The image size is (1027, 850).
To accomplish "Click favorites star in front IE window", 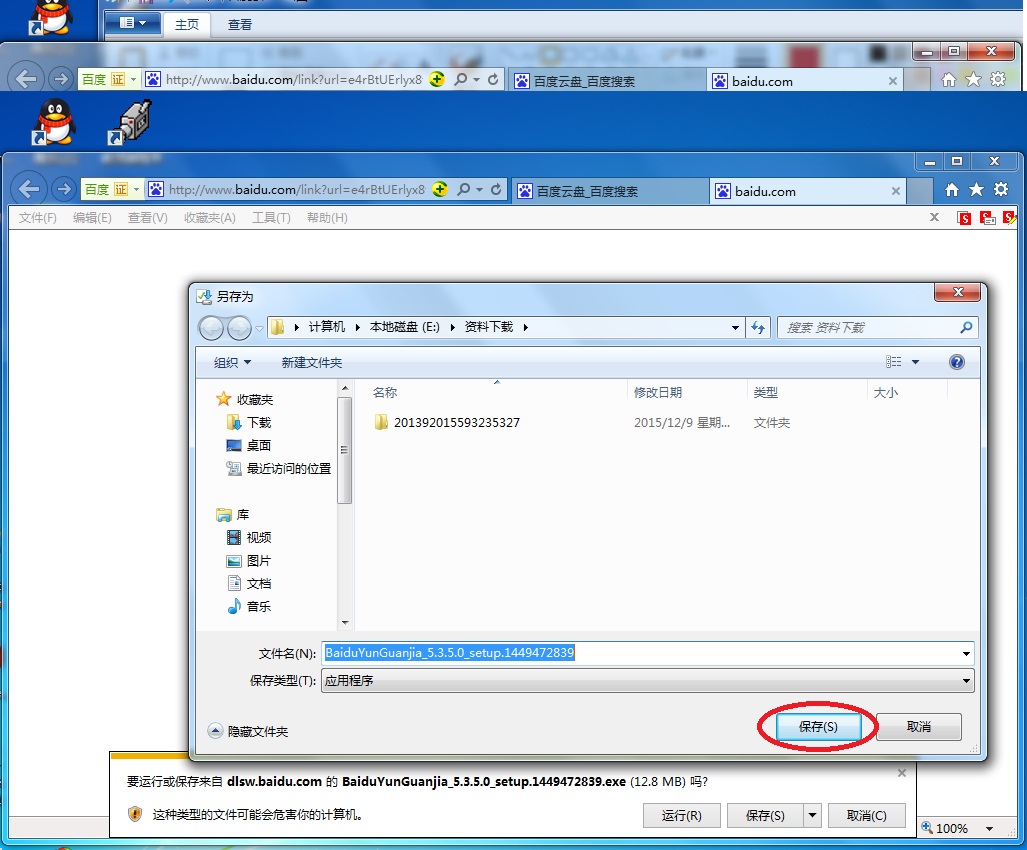I will 976,190.
